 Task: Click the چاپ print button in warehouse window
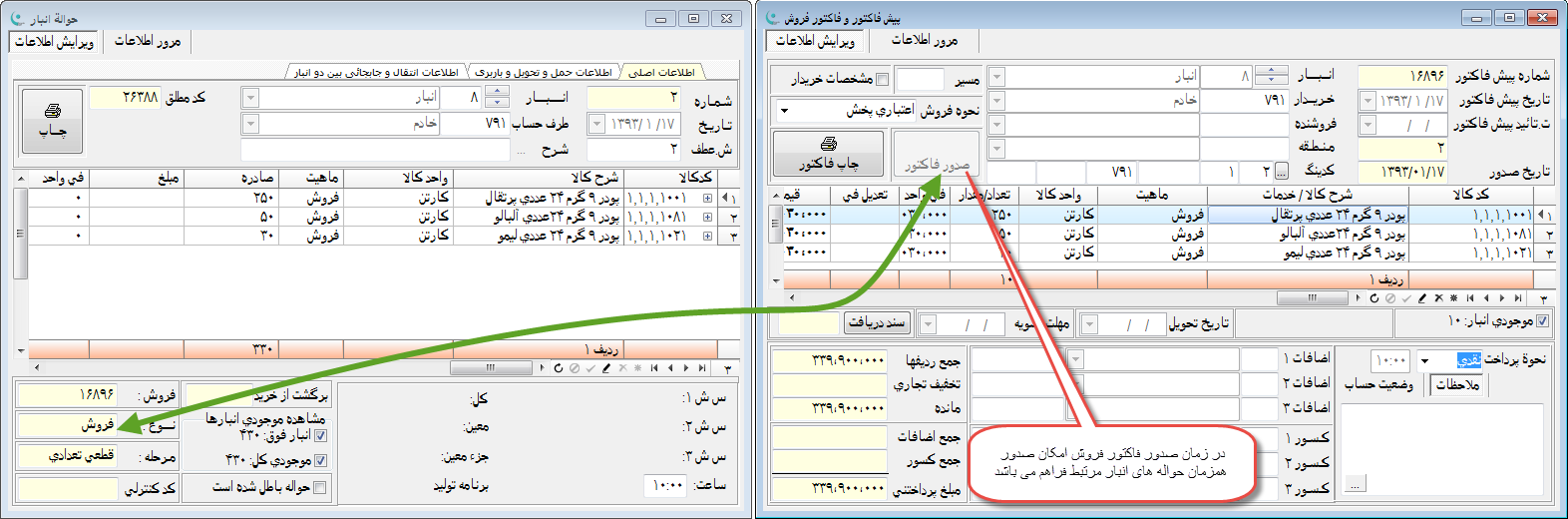tap(52, 120)
